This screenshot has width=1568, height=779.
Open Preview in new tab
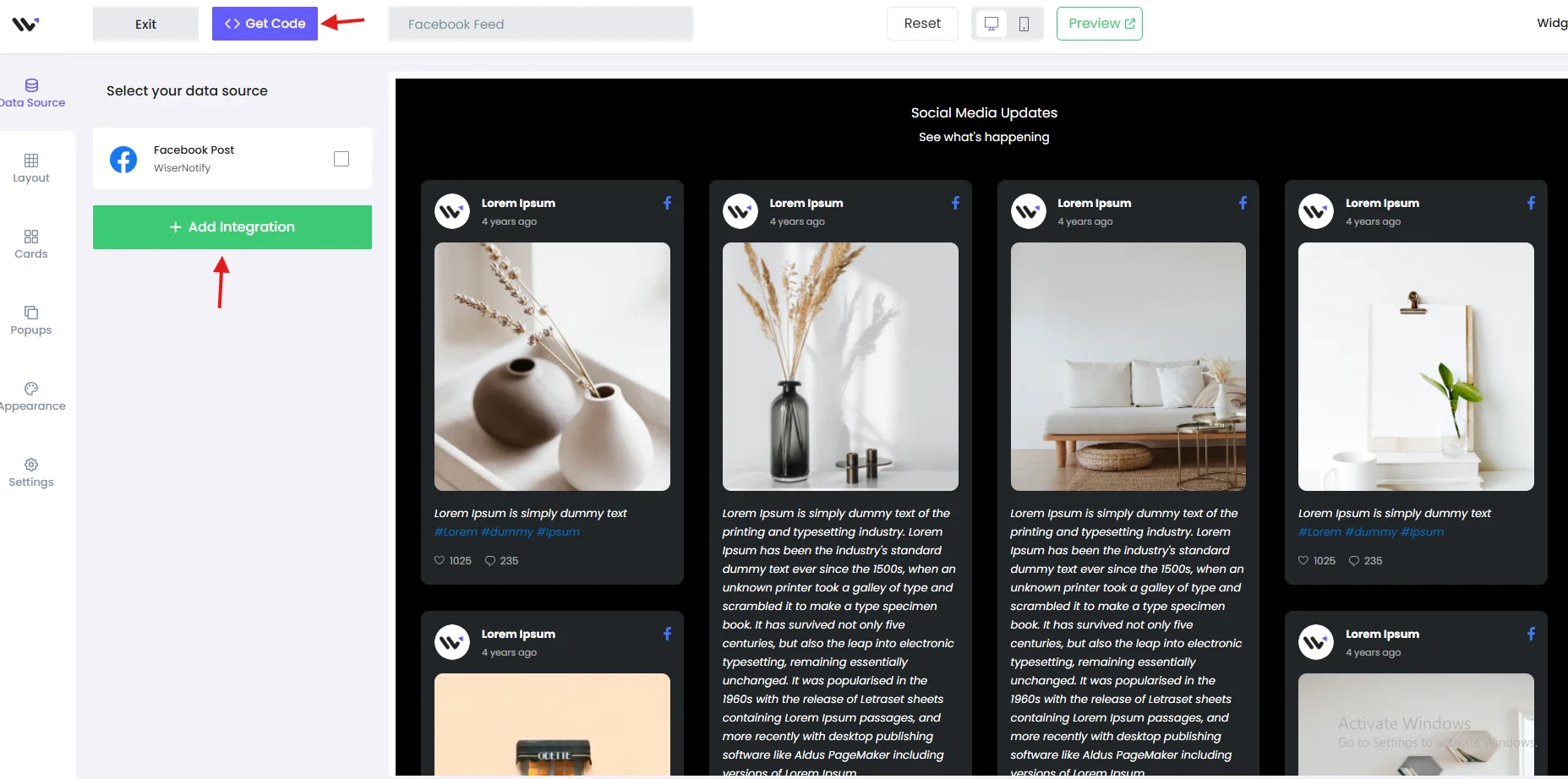[x=1099, y=24]
